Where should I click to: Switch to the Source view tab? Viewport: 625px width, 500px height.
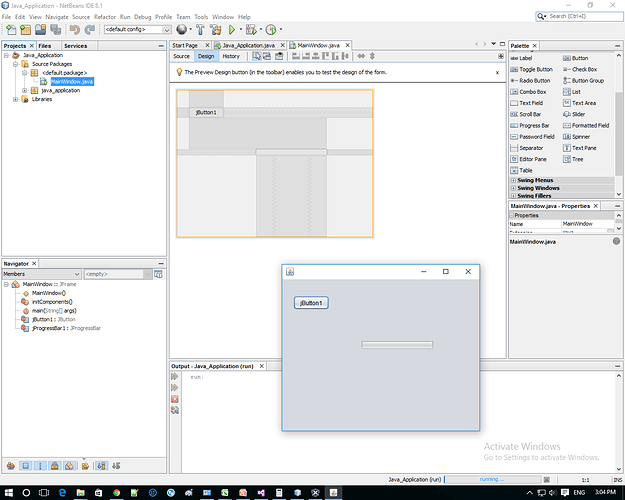181,57
